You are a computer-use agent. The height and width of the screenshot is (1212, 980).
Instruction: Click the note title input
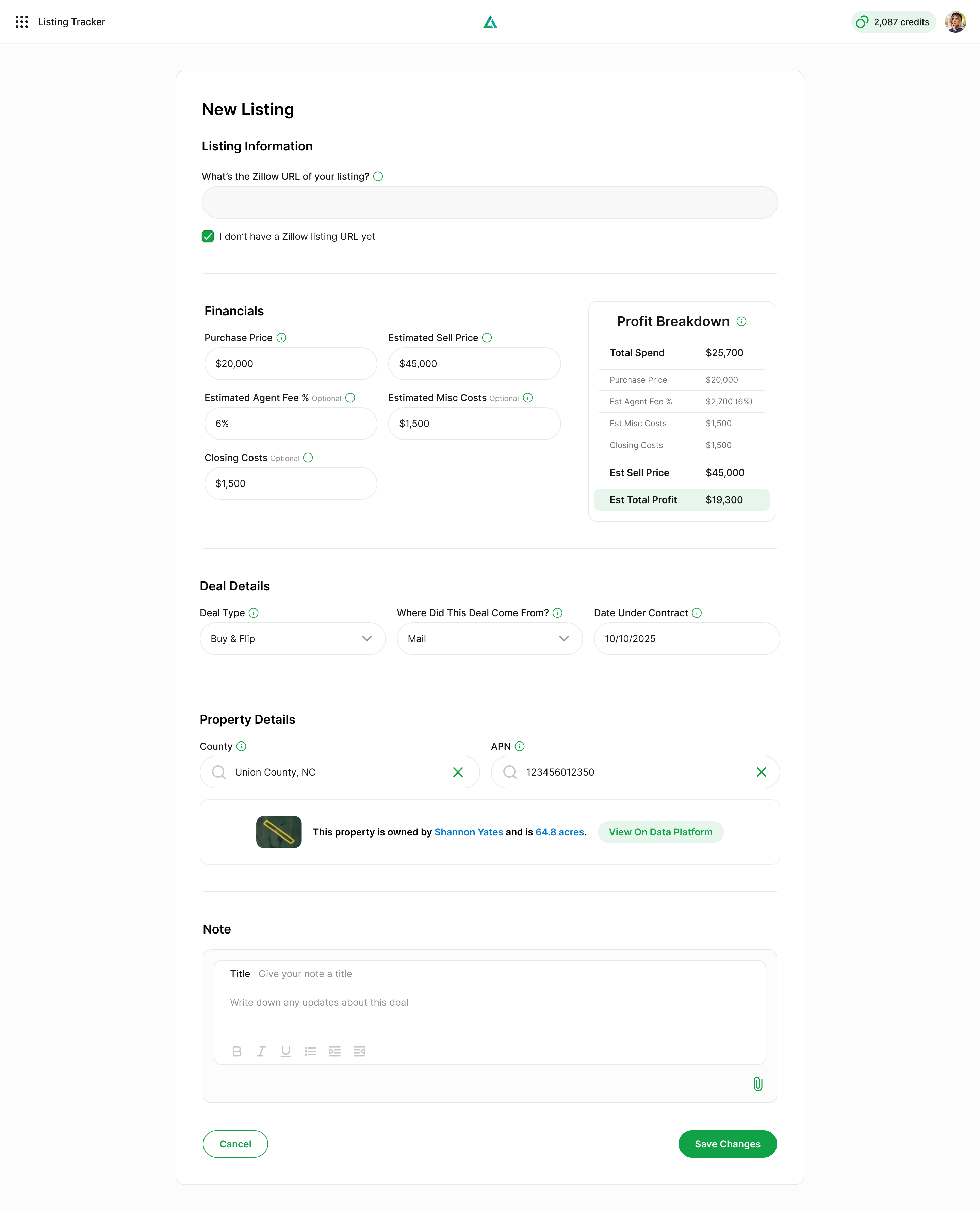pos(490,974)
